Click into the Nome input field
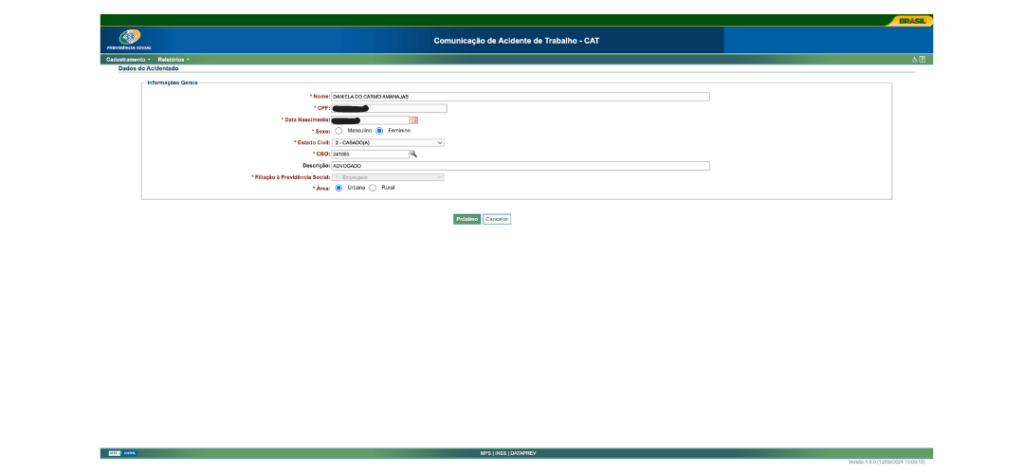The height and width of the screenshot is (474, 1024). [x=520, y=97]
